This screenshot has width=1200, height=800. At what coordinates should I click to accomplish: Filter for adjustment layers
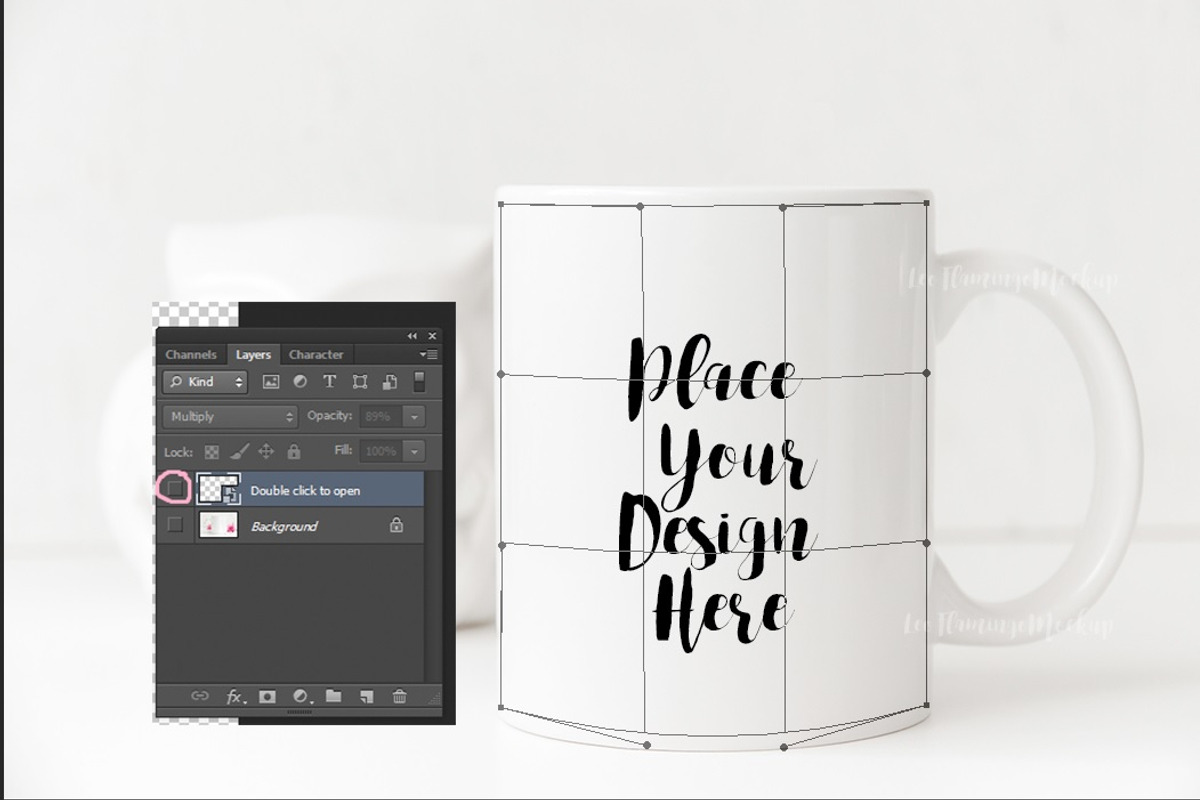pyautogui.click(x=300, y=382)
